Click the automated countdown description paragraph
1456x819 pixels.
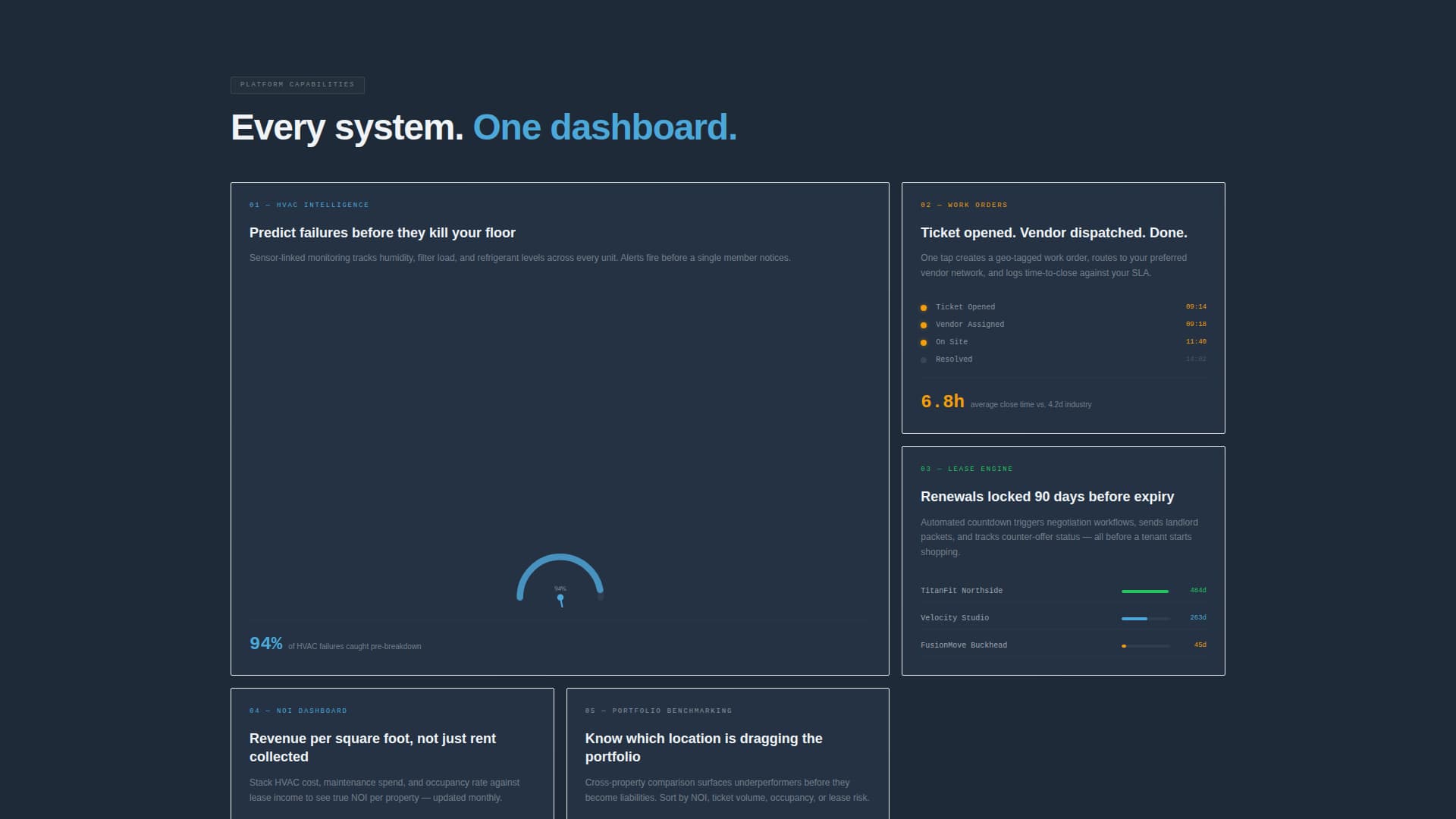(x=1059, y=537)
